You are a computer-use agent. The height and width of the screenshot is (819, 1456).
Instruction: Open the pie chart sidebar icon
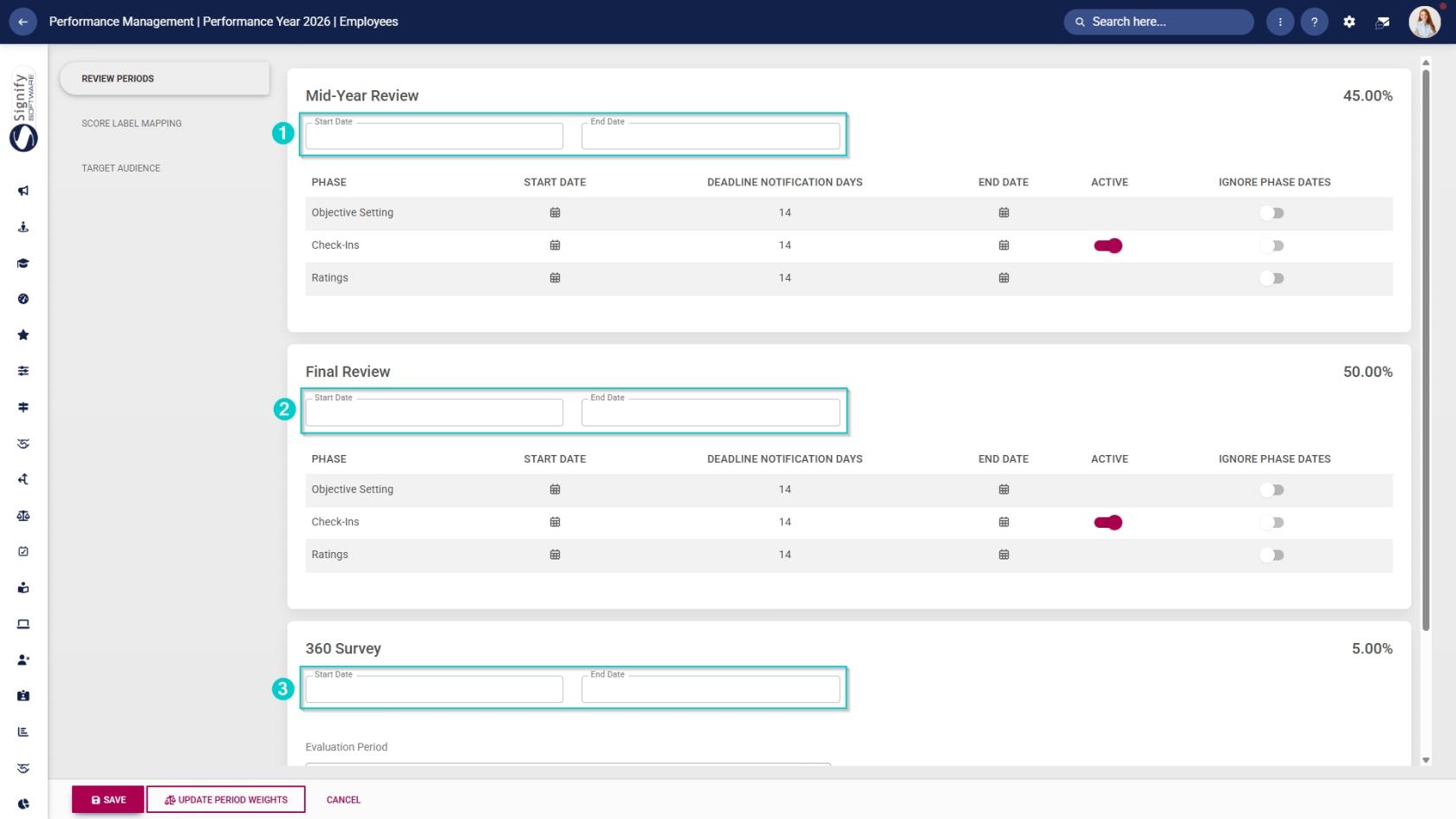pos(23,804)
